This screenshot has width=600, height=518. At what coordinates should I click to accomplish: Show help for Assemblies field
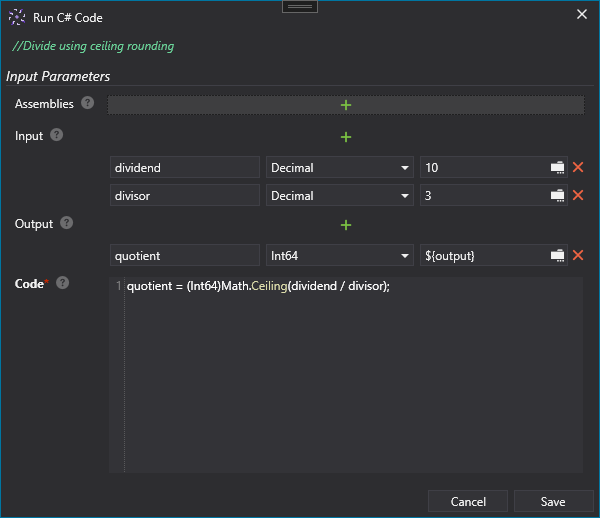[88, 103]
